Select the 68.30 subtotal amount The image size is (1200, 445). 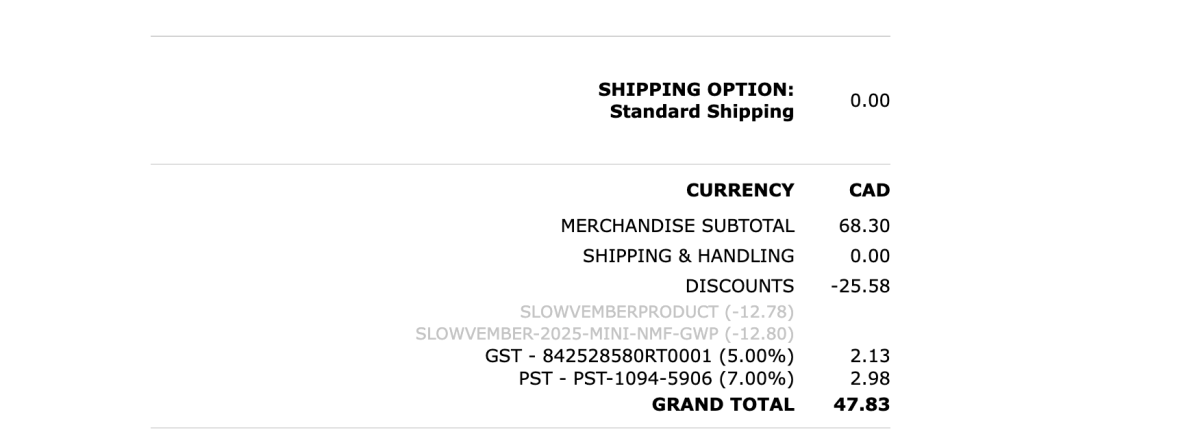(x=864, y=226)
